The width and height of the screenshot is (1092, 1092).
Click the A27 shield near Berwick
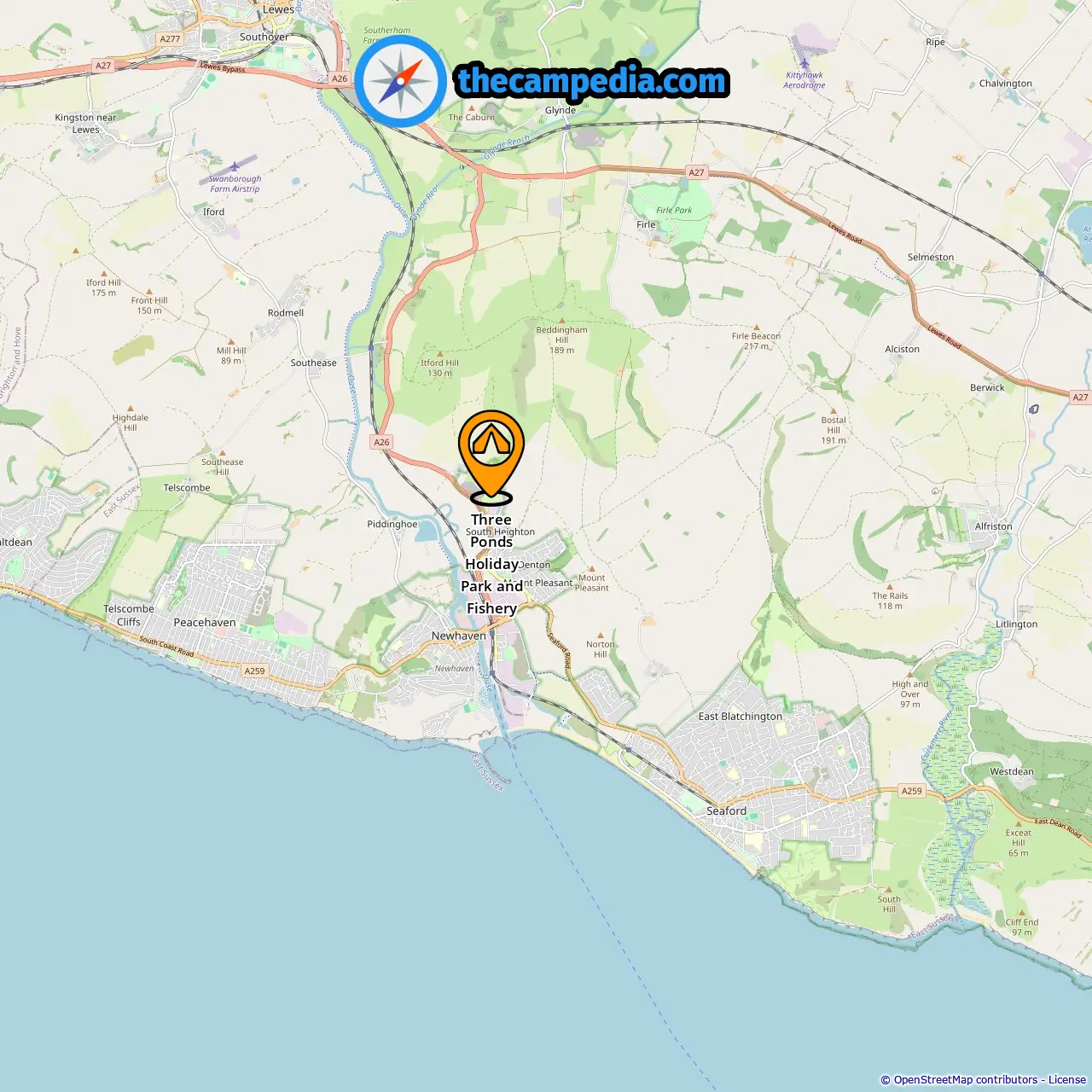click(1080, 398)
